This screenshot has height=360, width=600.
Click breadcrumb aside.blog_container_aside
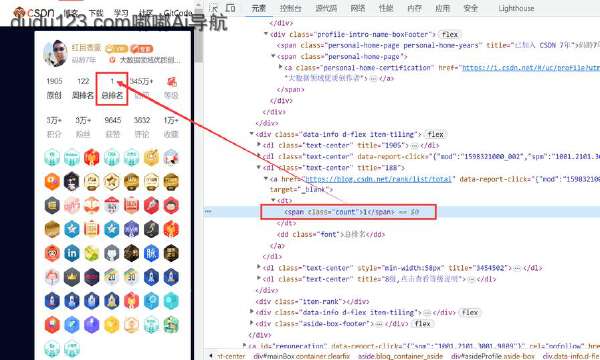tap(400, 356)
